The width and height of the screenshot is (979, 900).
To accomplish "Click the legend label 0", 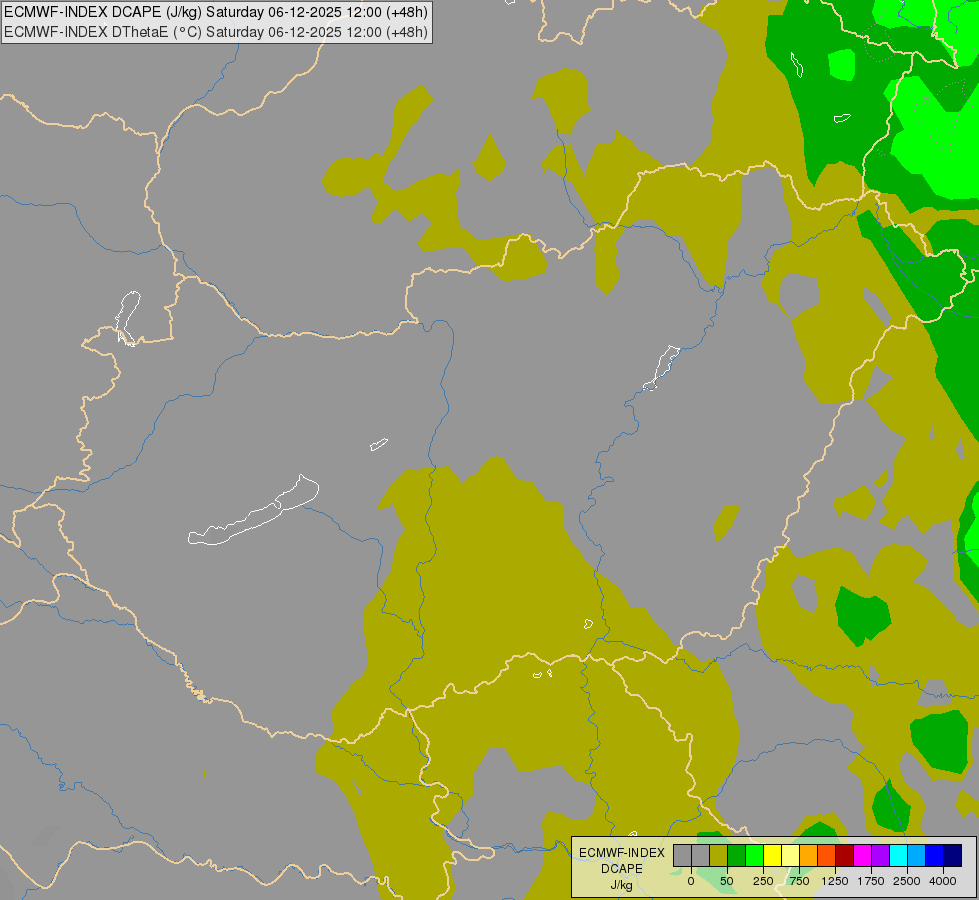I will (691, 881).
